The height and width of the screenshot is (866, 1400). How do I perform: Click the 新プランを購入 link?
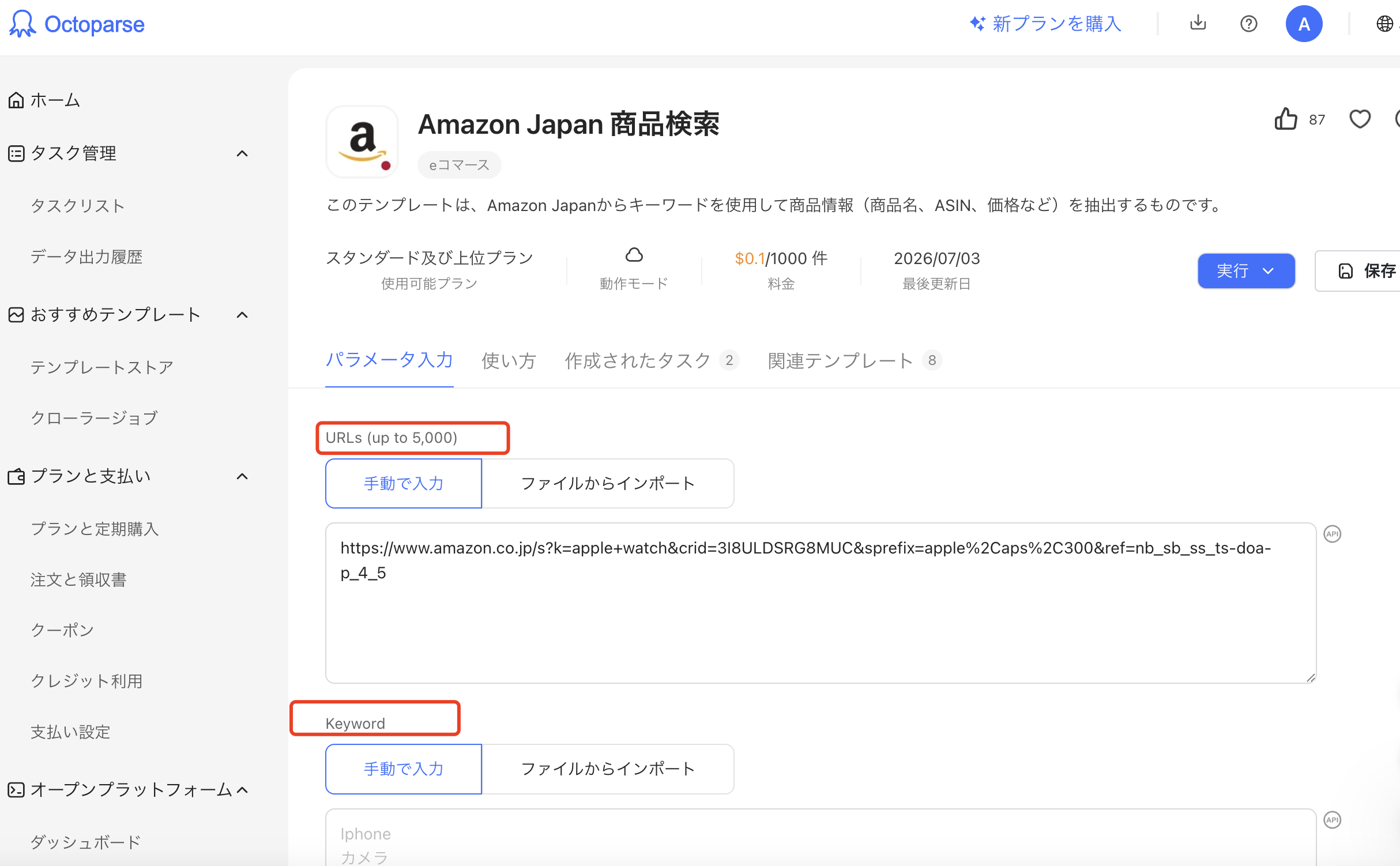pyautogui.click(x=1045, y=24)
